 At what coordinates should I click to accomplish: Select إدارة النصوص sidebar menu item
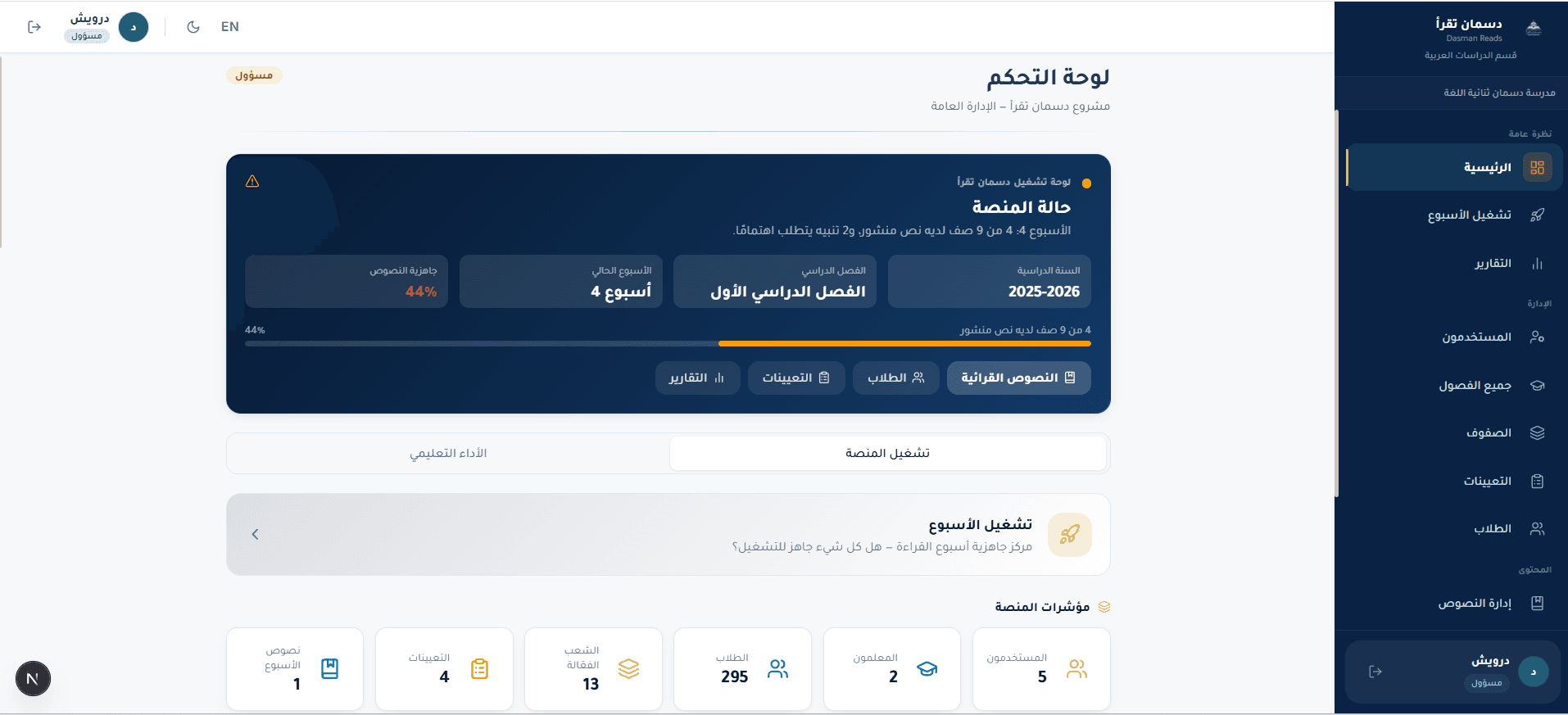pos(1453,603)
